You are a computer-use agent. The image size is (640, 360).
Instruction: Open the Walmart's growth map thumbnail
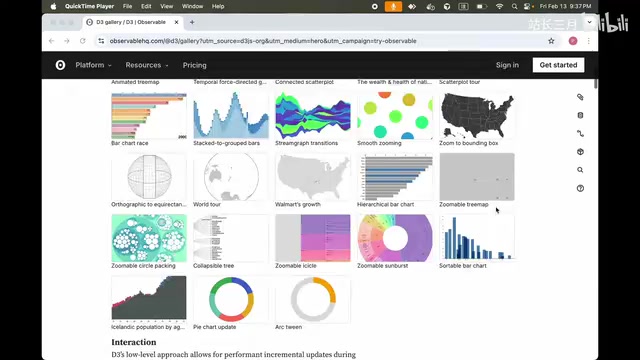313,177
